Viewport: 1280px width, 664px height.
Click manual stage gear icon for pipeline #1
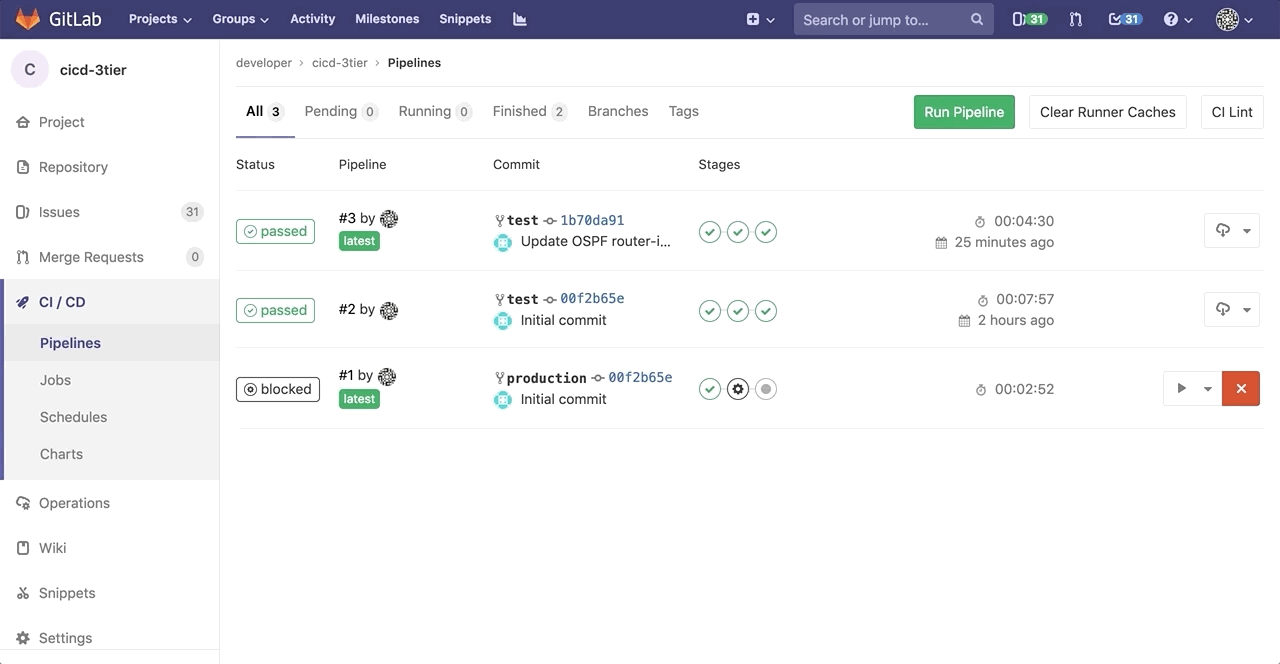[738, 389]
